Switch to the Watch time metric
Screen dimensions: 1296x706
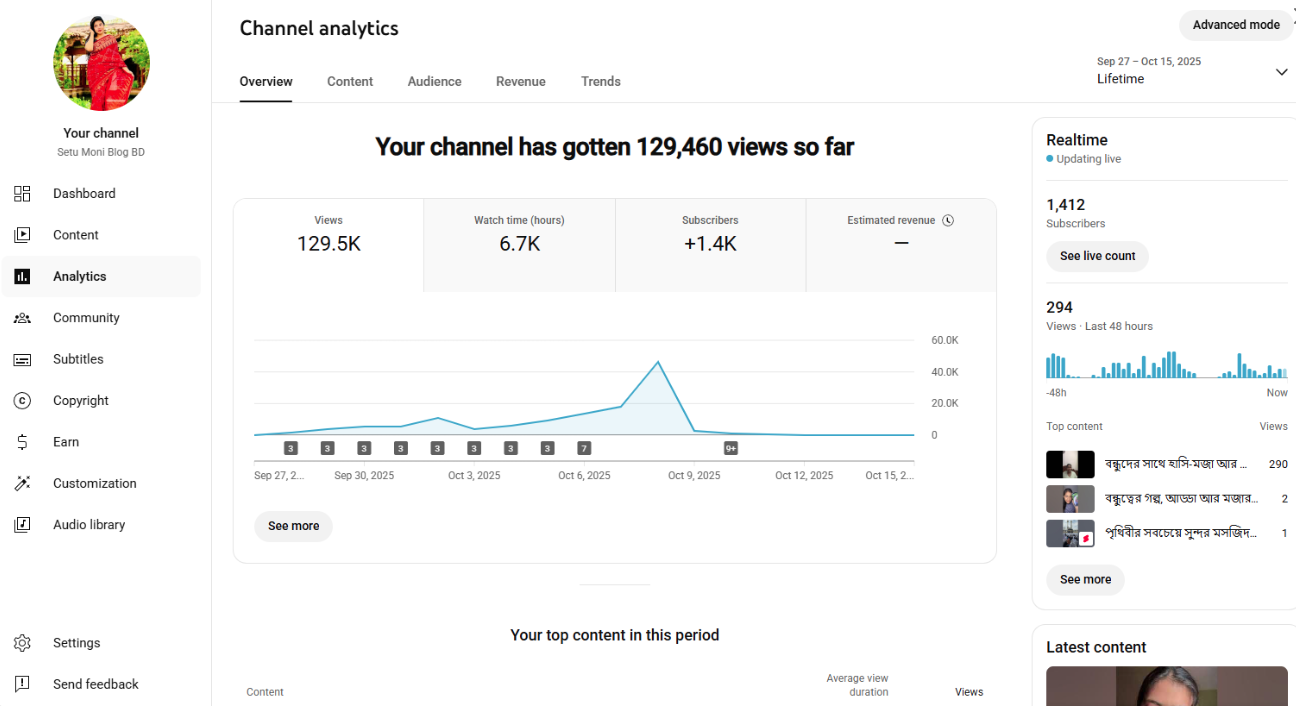pyautogui.click(x=519, y=243)
